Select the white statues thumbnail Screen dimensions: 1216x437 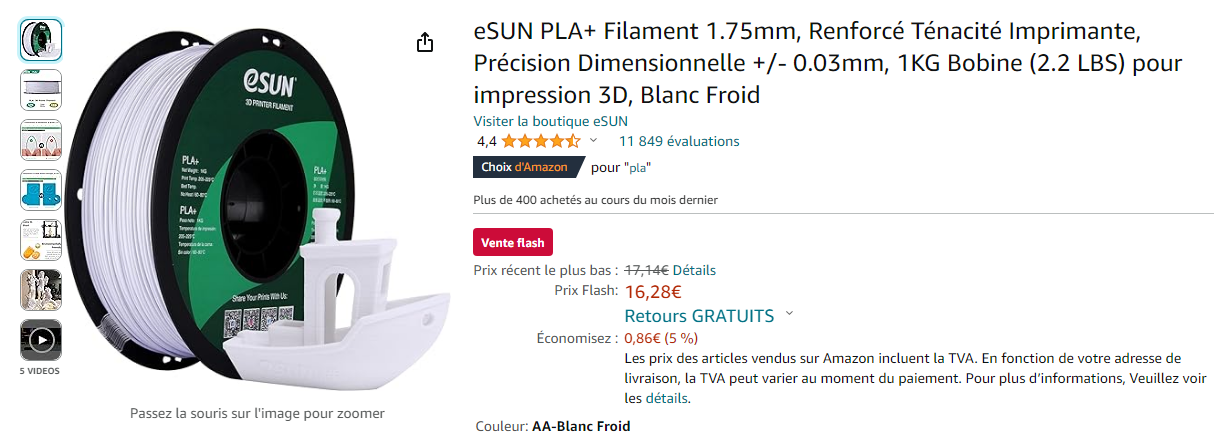click(41, 289)
